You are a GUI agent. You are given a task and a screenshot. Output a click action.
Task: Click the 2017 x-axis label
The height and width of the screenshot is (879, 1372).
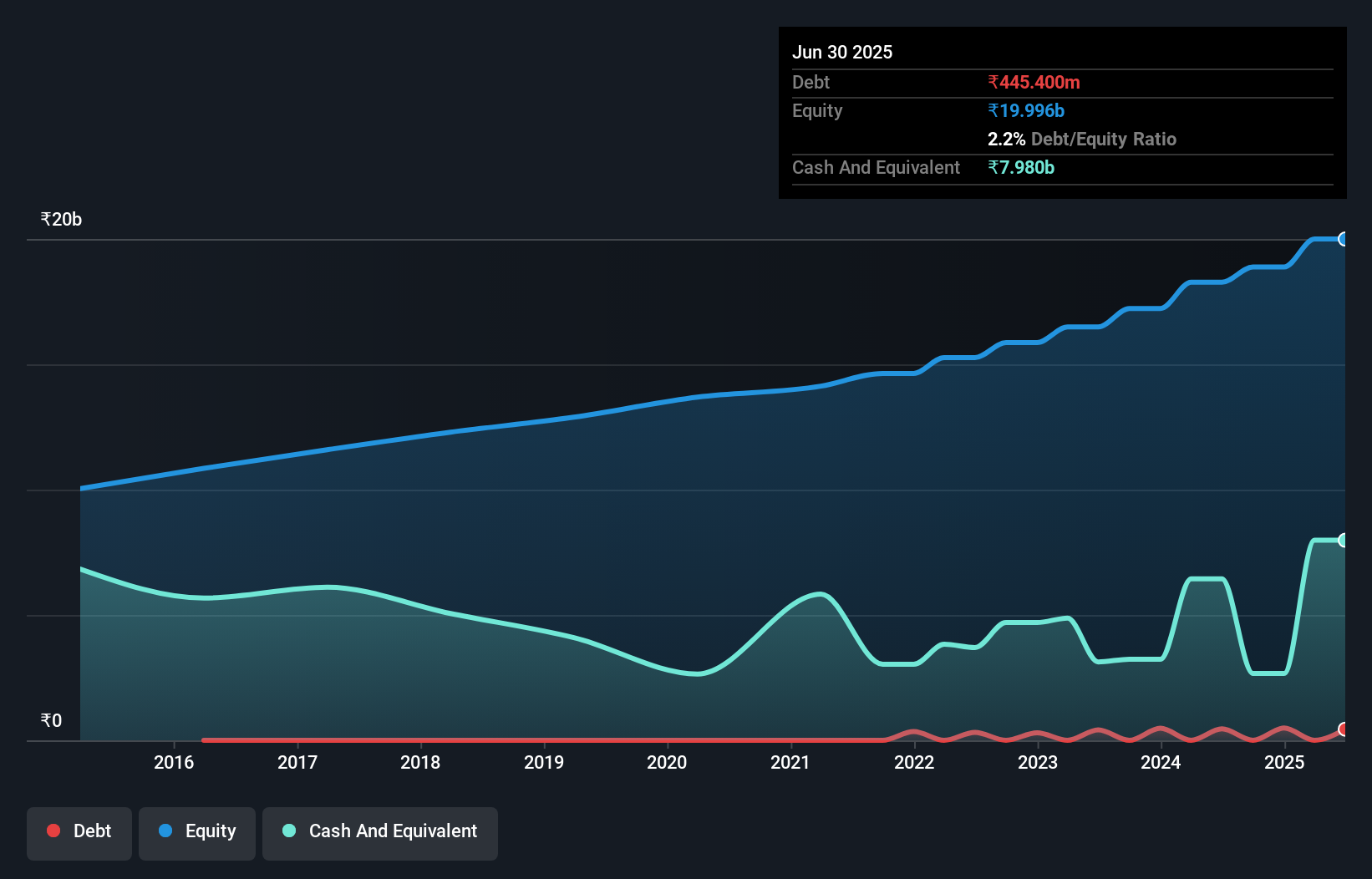297,762
